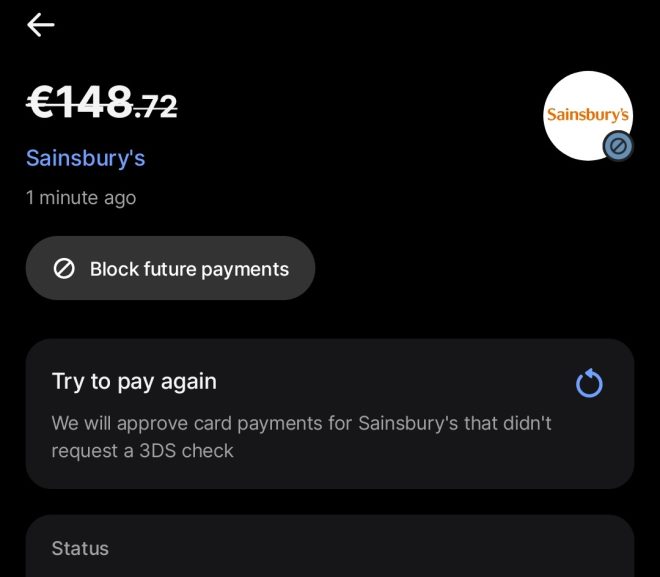Open the blue Sainsbury's merchant link
660x577 pixels.
tap(85, 158)
